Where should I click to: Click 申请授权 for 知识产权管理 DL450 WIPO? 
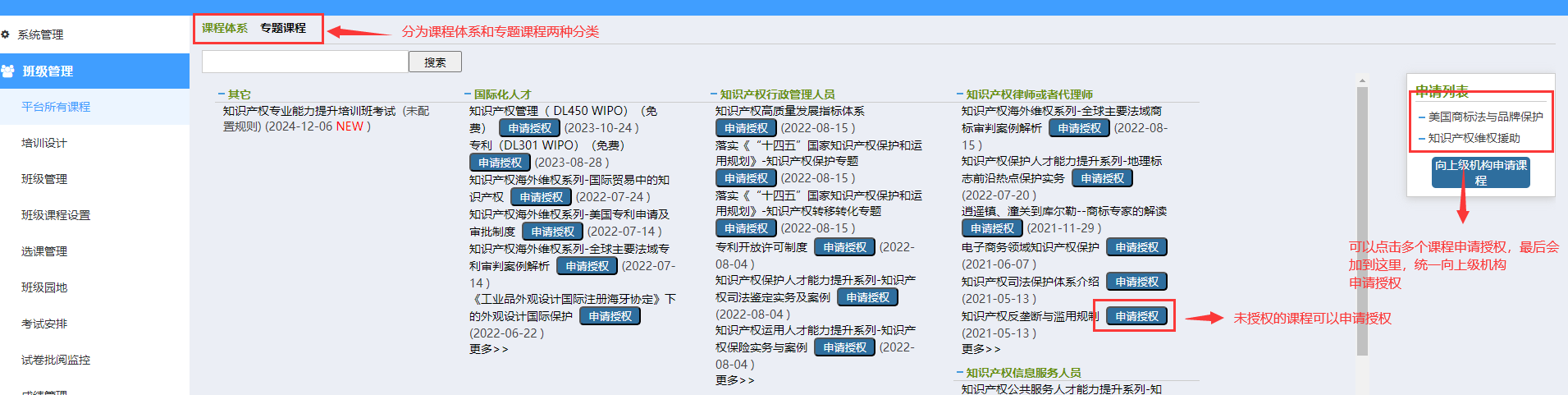tap(530, 128)
